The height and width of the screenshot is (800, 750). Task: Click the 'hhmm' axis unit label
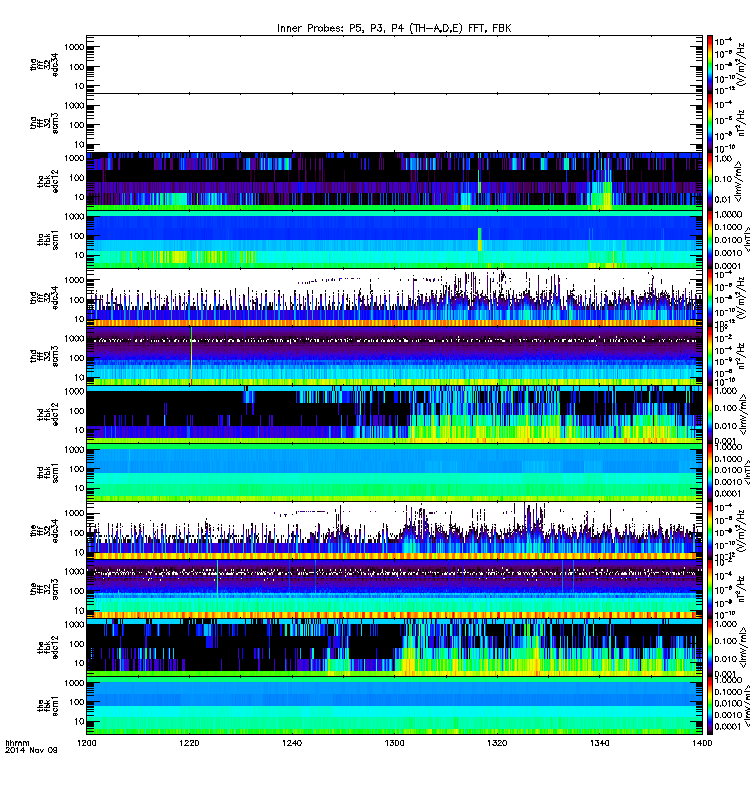(x=17, y=743)
